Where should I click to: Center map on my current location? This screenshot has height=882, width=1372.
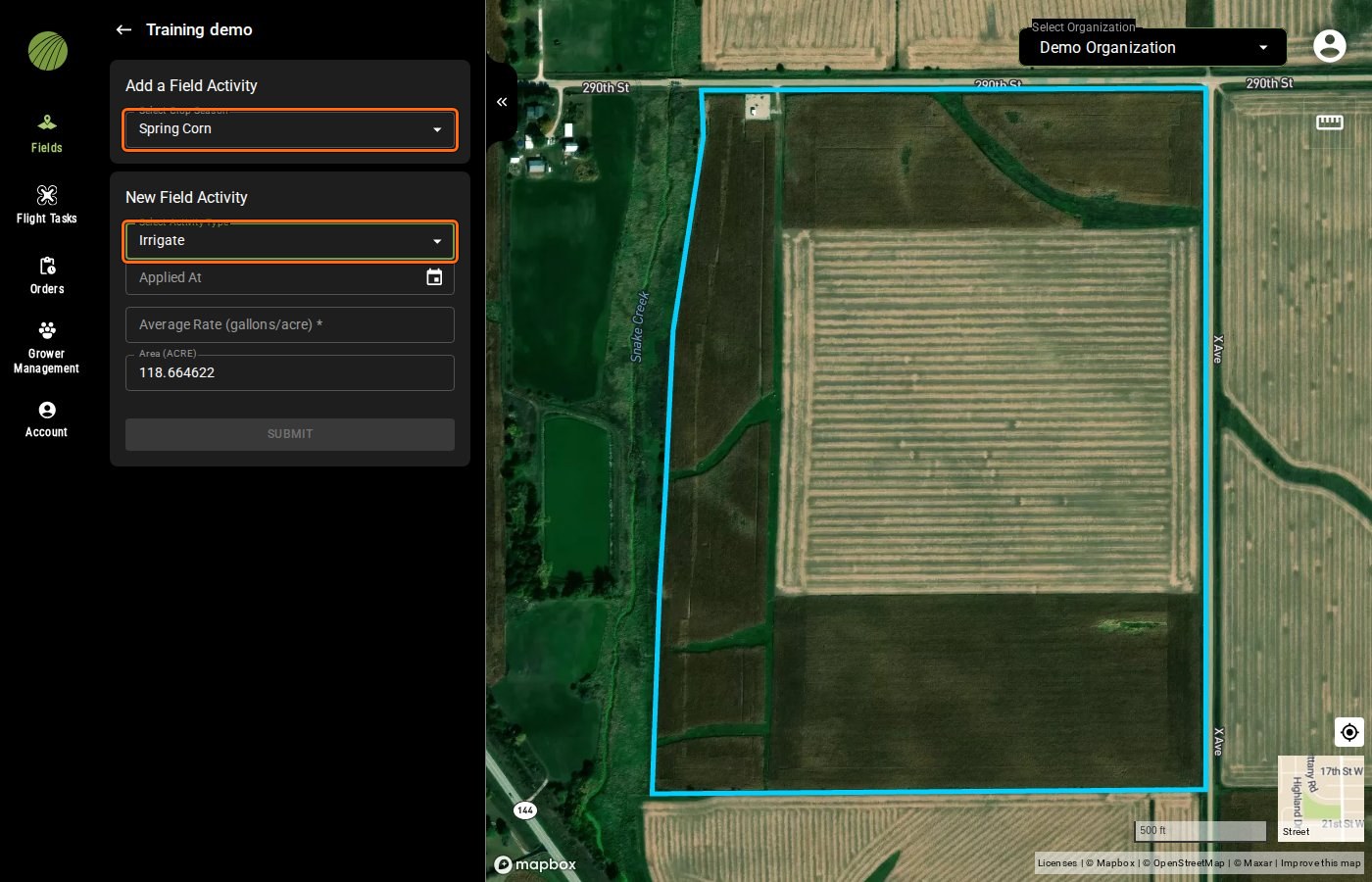coord(1349,732)
